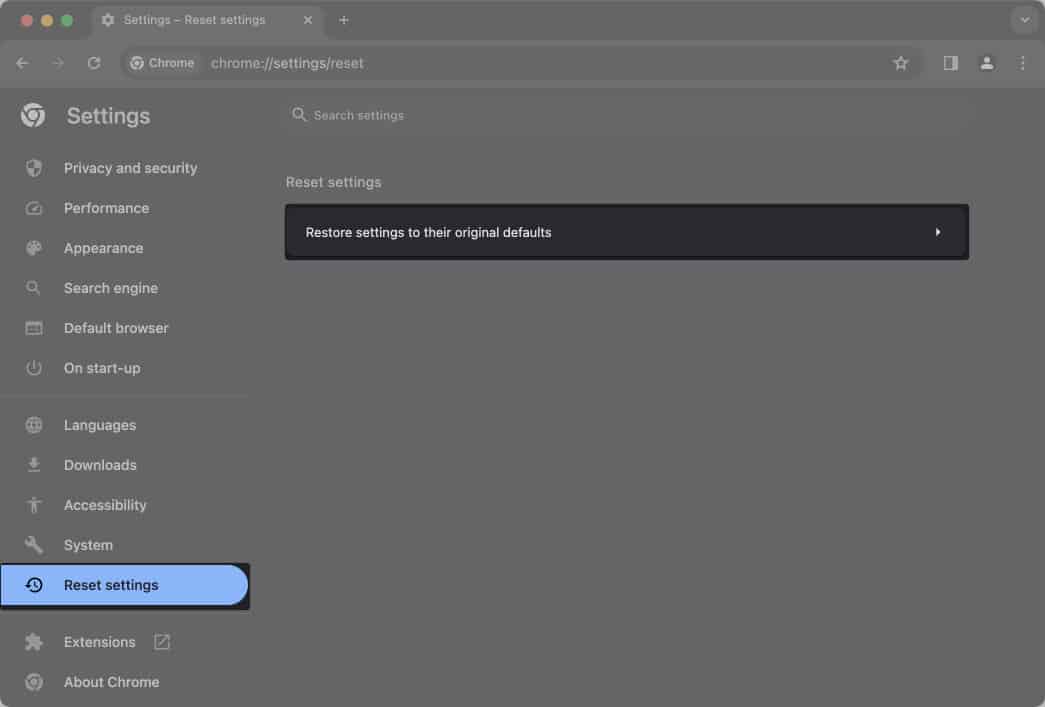Click the Downloads arrow icon
This screenshot has height=707, width=1045.
coord(34,465)
